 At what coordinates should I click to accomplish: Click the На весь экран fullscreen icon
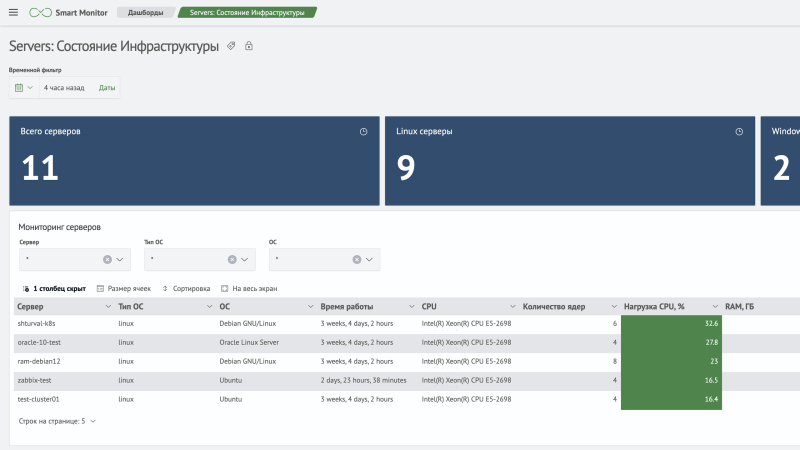coord(224,289)
